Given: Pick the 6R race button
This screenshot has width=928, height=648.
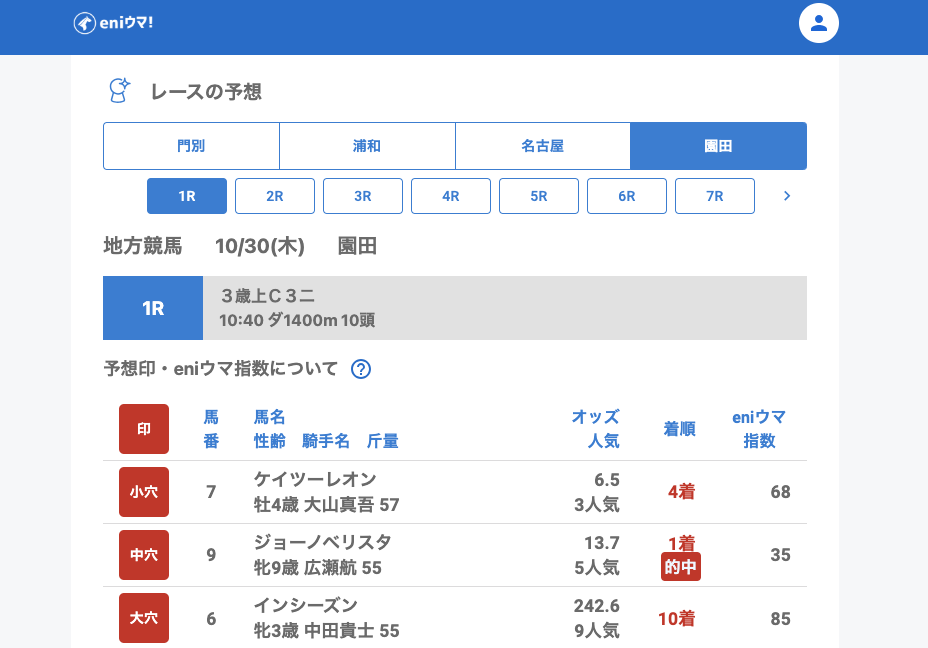Looking at the screenshot, I should point(627,196).
